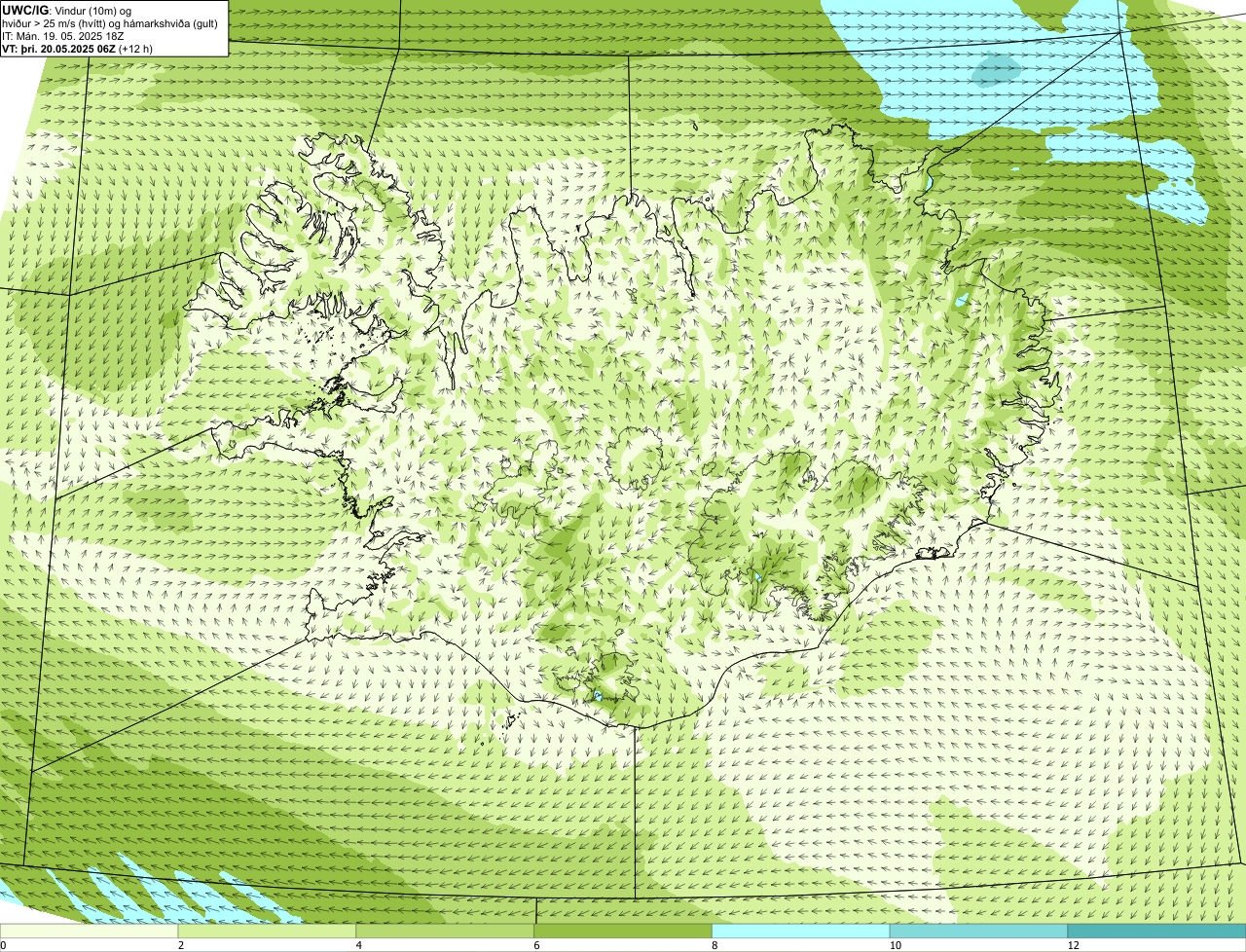Screen dimensions: 1246x952
Task: Click the legend tick label "6"
Action: coord(537,945)
